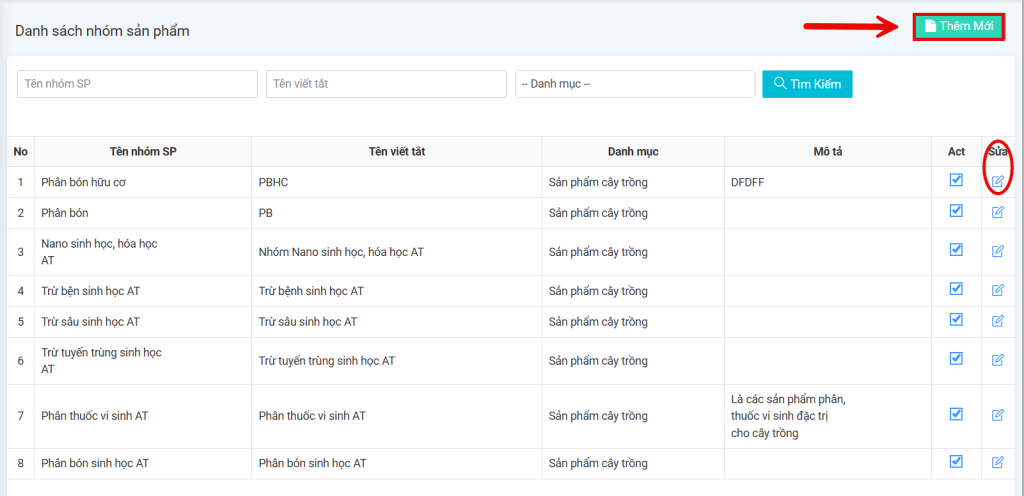Click the Thêm Mới button
Viewport: 1024px width, 496px height.
[958, 26]
